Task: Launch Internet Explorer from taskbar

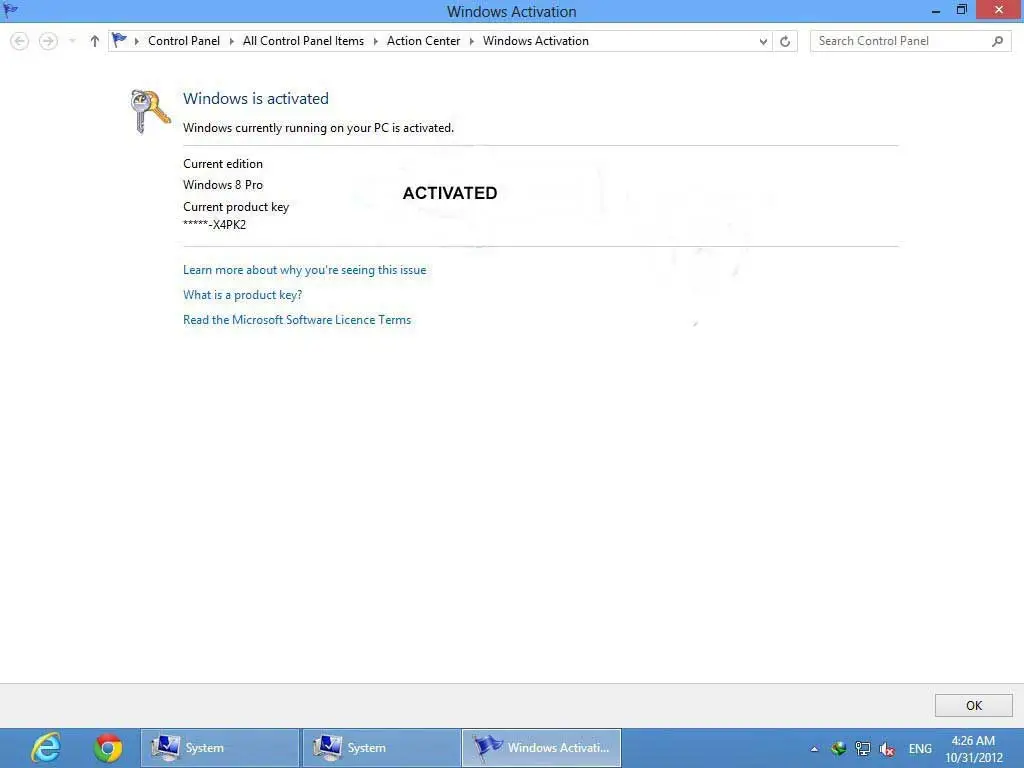Action: [46, 748]
